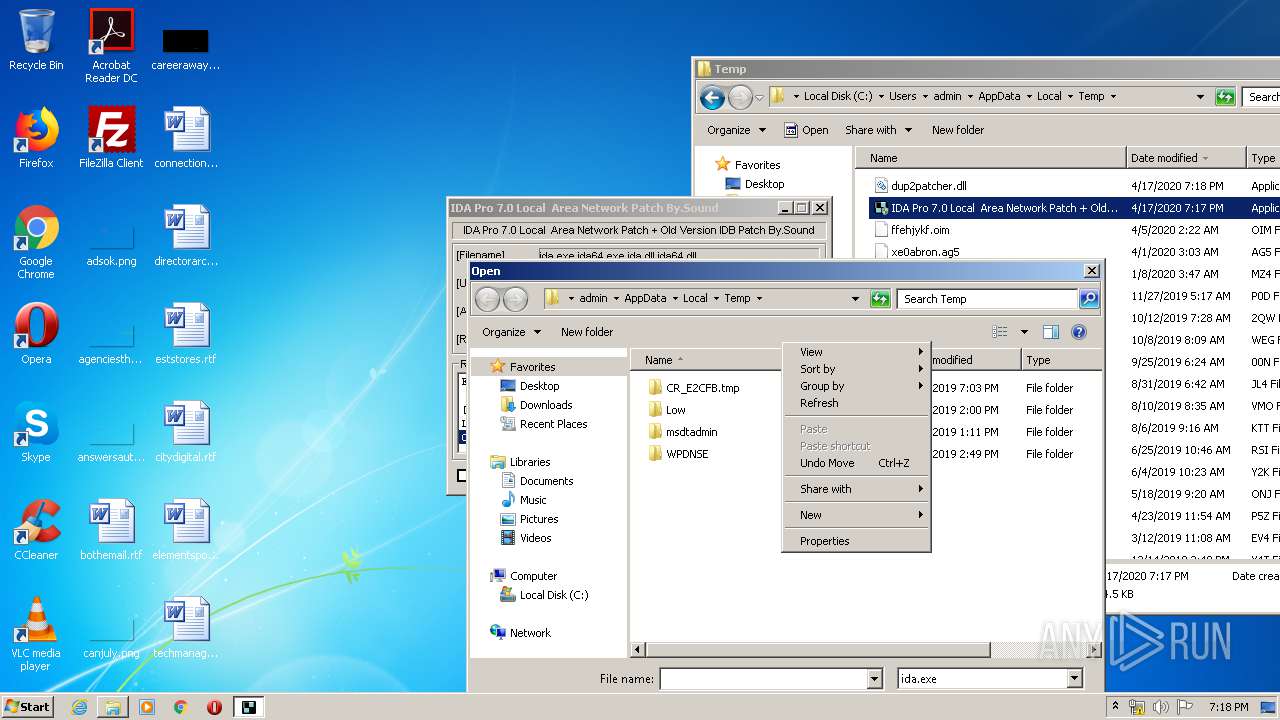Screen dimensions: 1280x720
Task: Sort by Date modified in Temp window
Action: click(x=1186, y=158)
